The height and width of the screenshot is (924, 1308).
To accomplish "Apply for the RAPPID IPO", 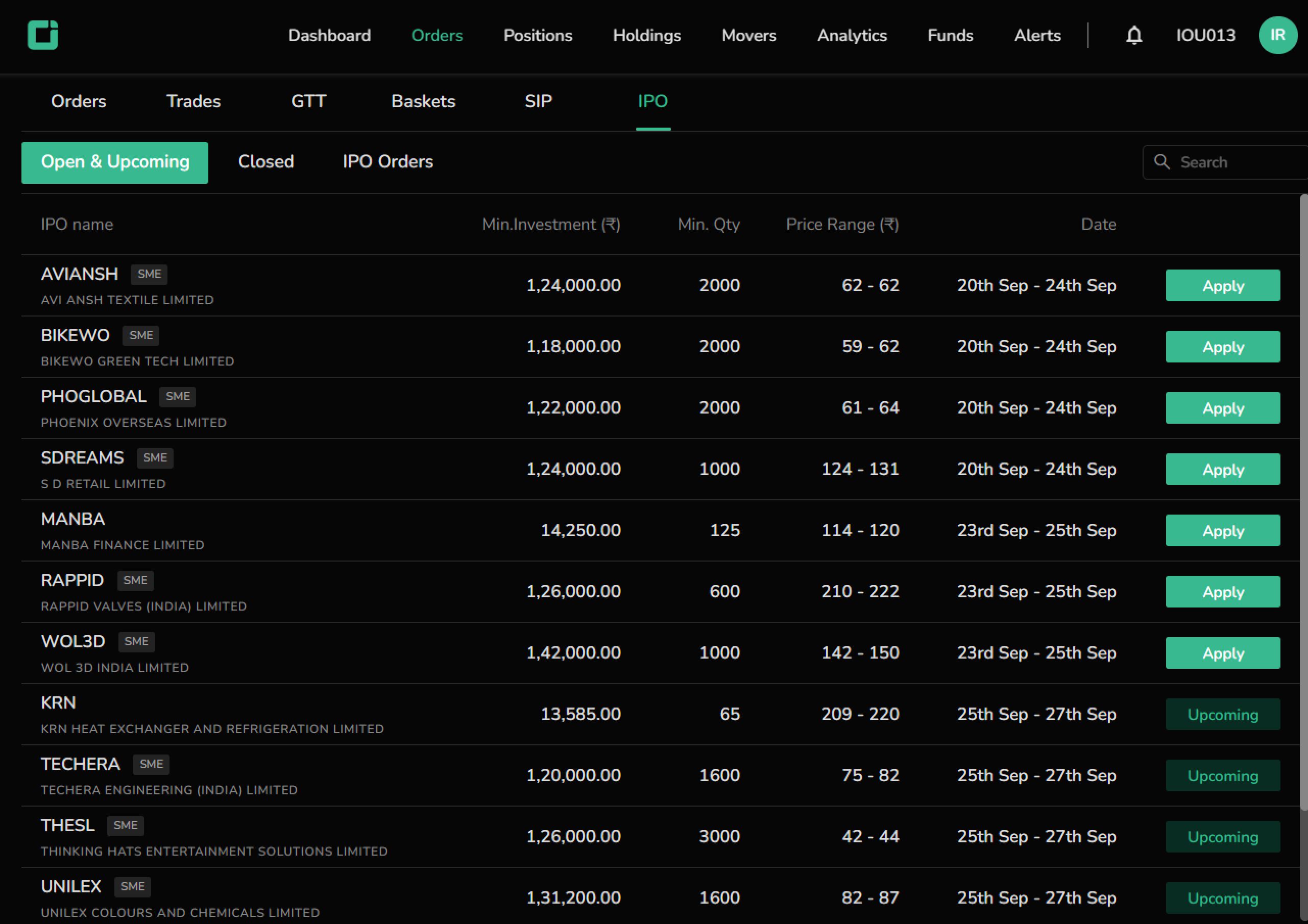I will [x=1223, y=591].
